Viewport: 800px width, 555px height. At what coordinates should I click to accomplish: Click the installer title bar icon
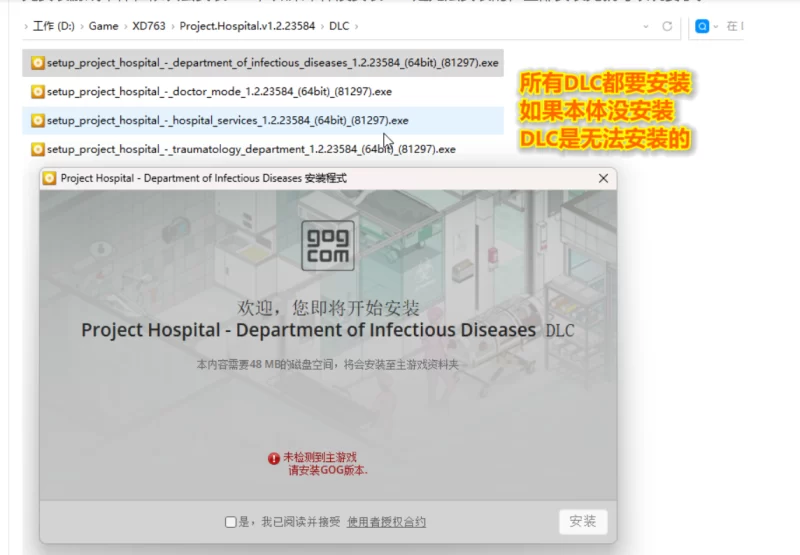49,179
